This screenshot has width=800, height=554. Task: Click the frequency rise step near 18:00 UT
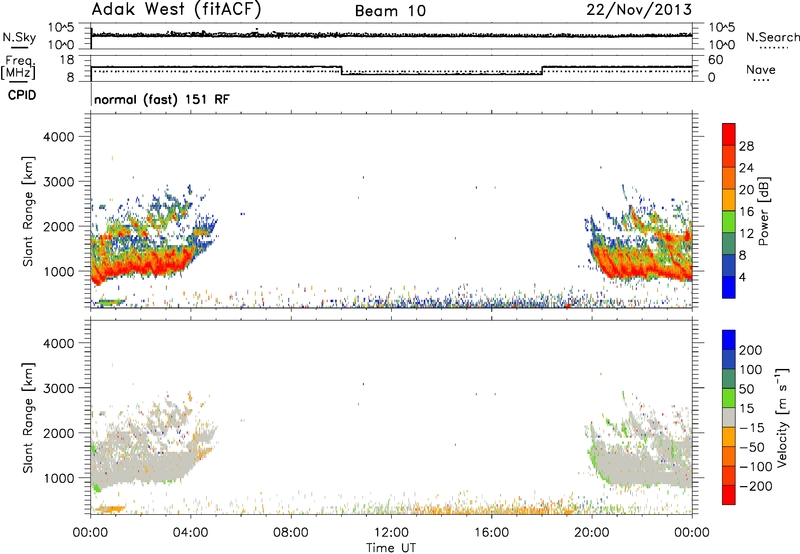pos(542,70)
